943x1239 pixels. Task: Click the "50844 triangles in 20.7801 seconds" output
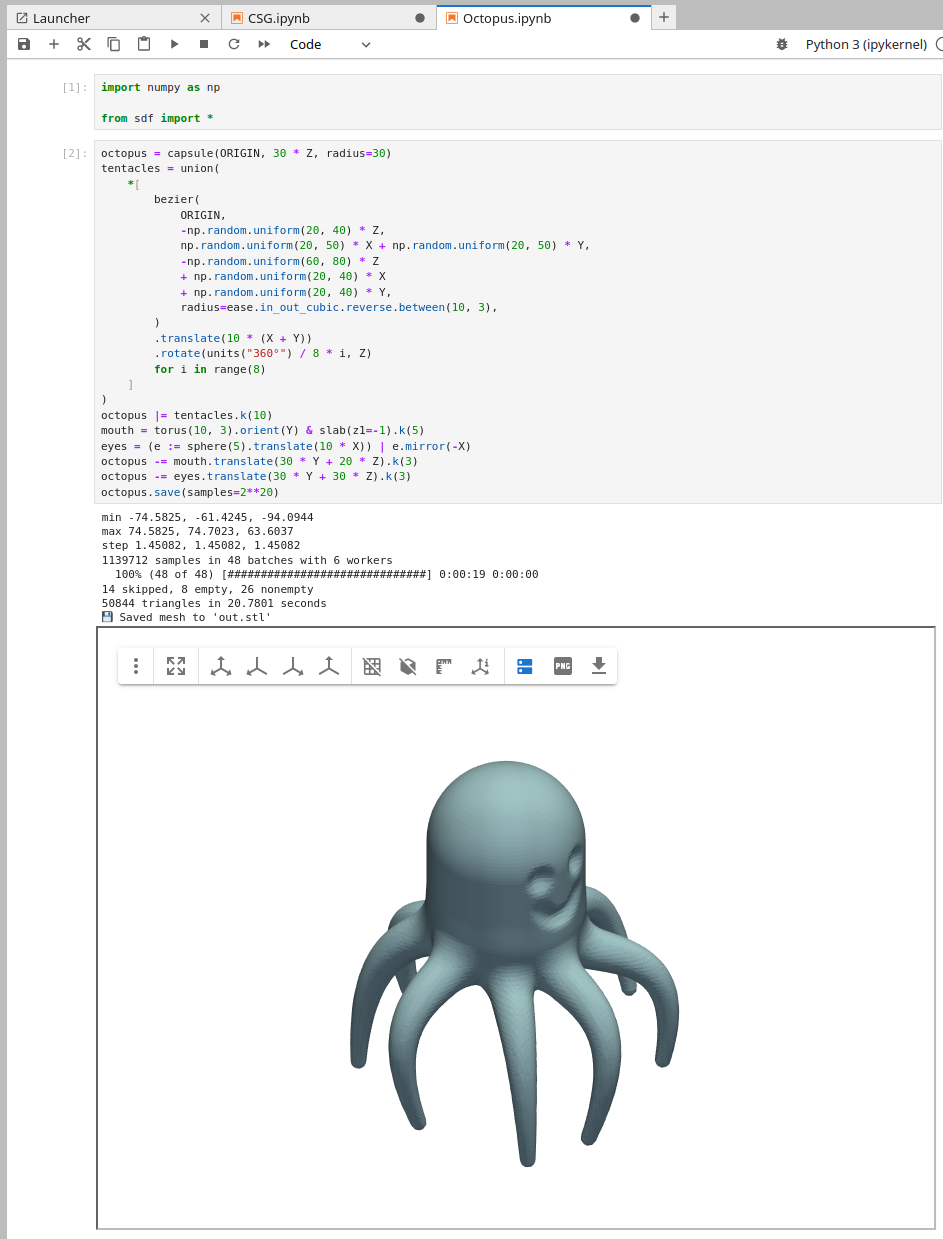point(214,603)
